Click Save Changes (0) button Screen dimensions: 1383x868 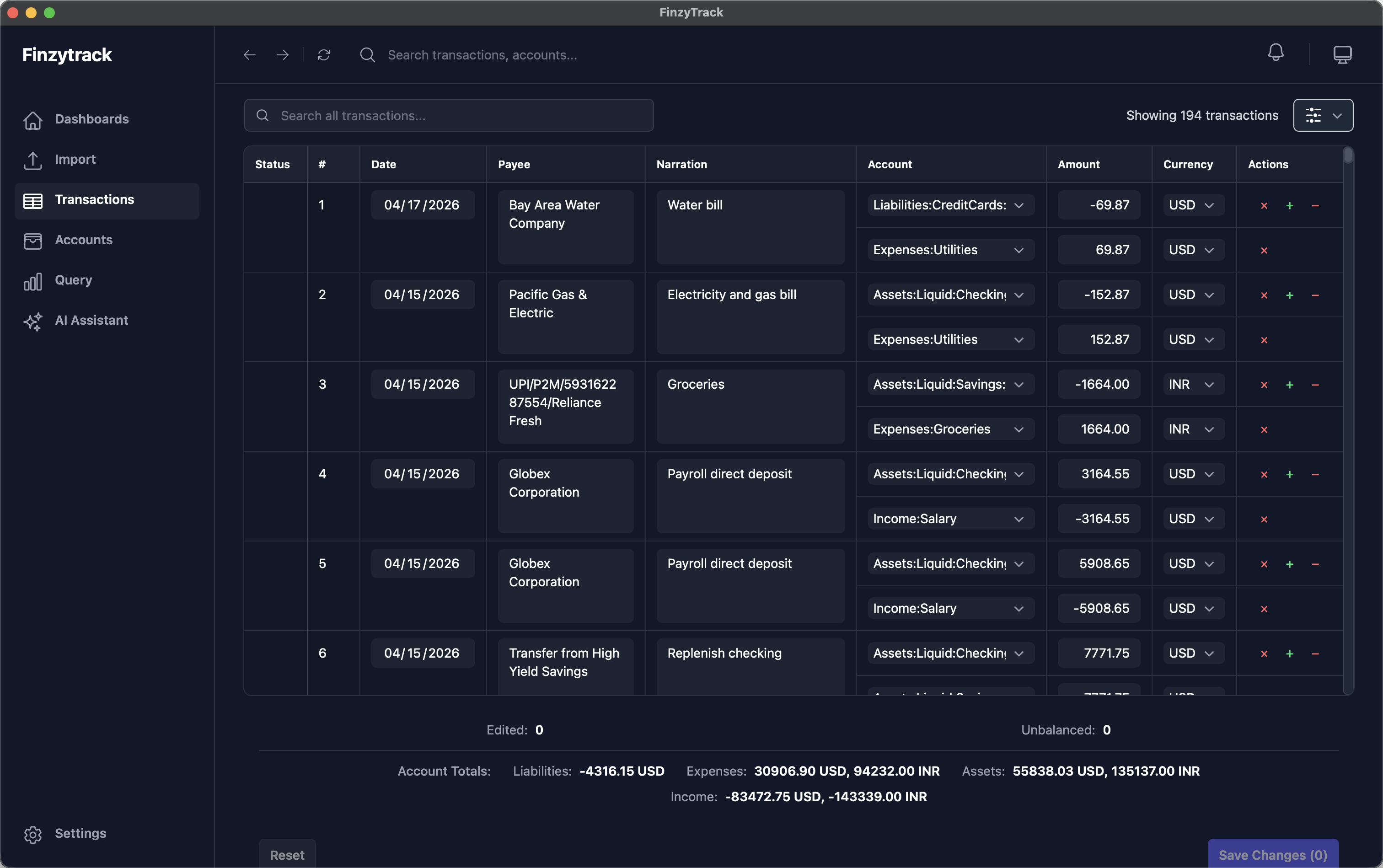click(1273, 854)
